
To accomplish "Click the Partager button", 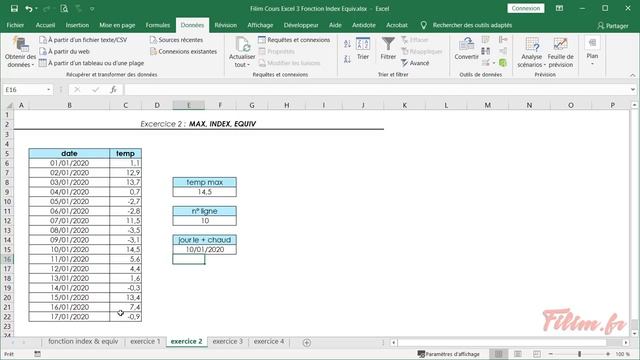I will [x=613, y=26].
